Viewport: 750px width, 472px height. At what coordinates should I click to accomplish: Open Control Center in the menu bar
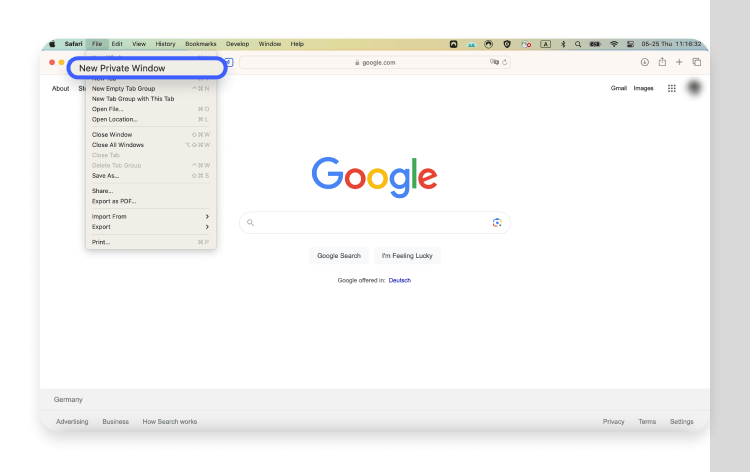(630, 44)
